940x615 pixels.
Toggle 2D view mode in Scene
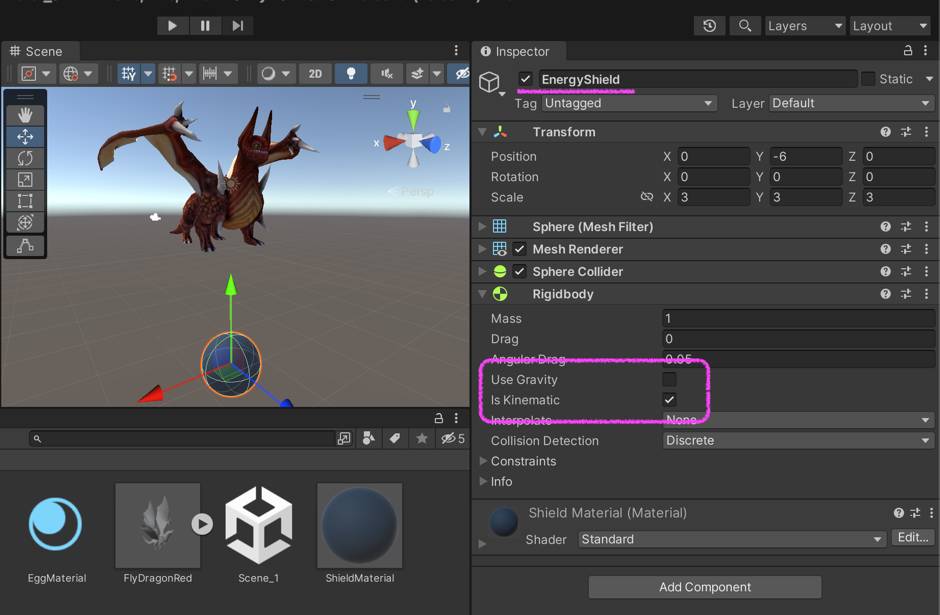315,74
